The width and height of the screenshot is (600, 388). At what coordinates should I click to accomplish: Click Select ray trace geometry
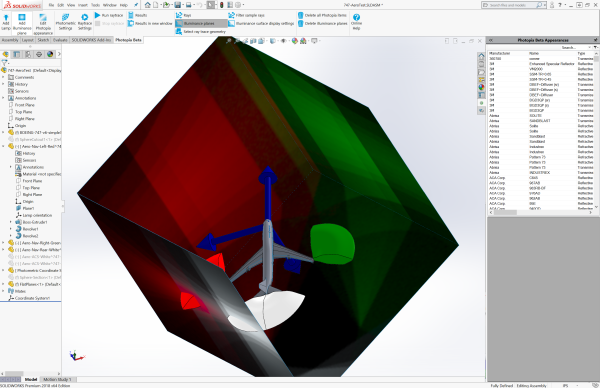[201, 31]
